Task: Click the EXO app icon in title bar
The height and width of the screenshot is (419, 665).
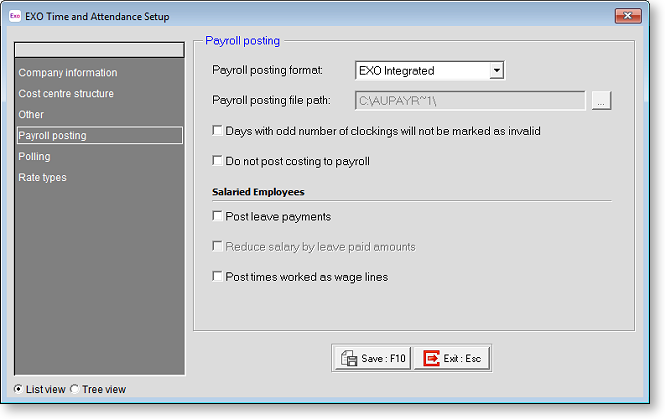Action: 15,17
